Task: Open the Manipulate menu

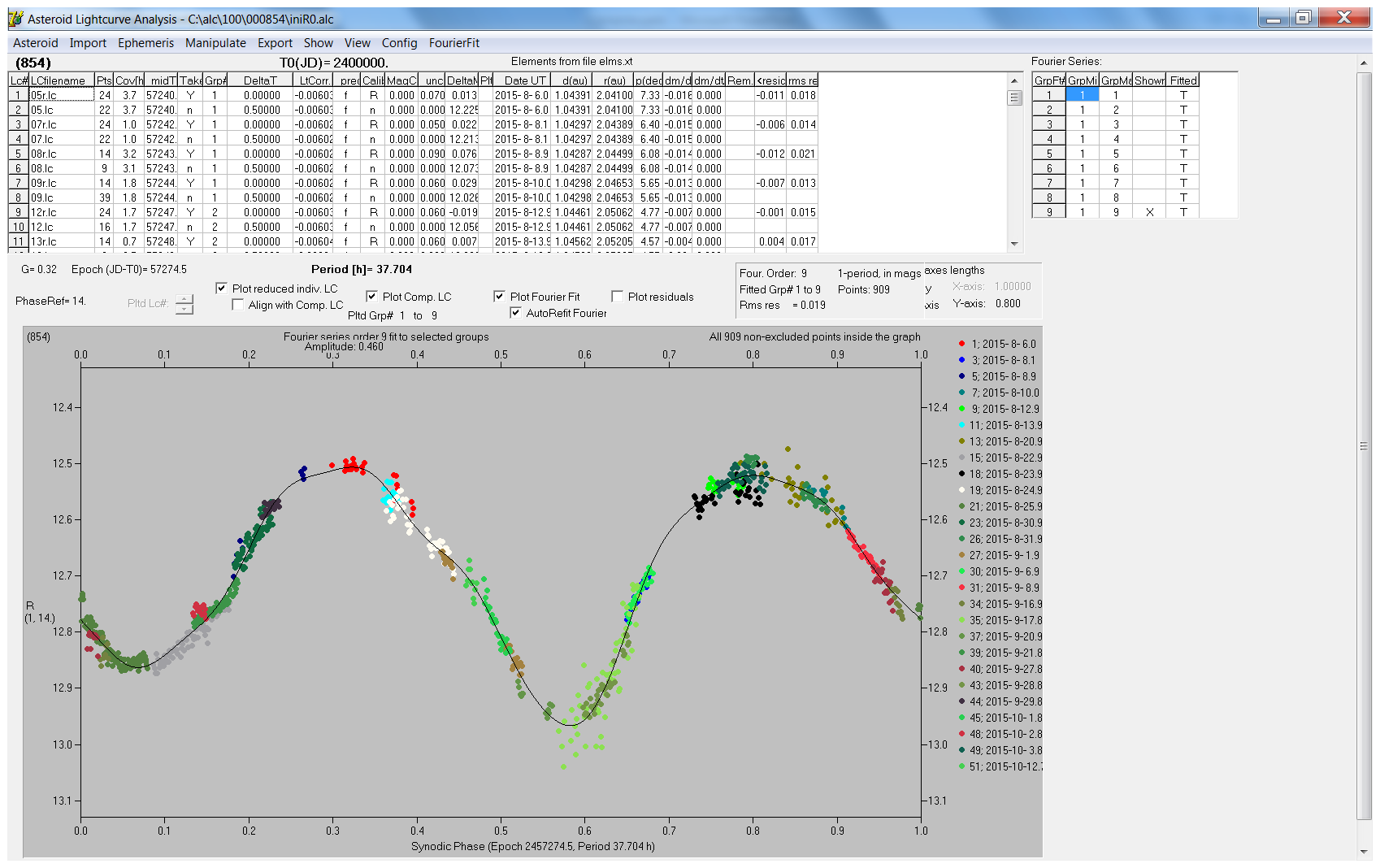Action: point(215,43)
